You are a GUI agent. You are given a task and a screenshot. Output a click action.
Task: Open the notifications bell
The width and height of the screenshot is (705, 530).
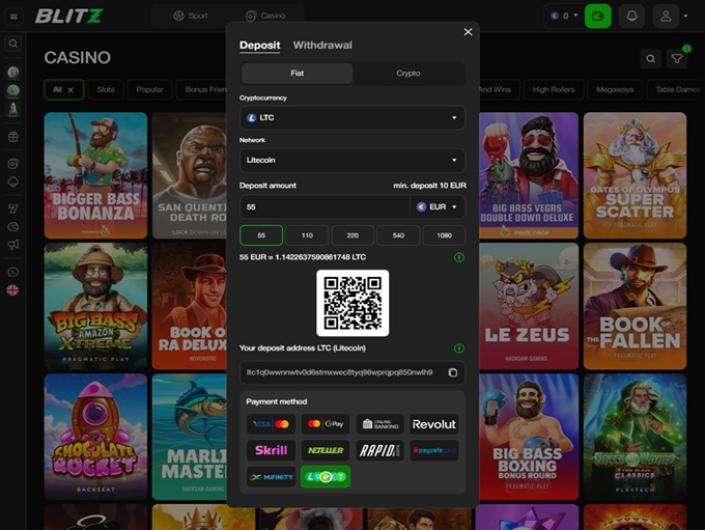(631, 16)
